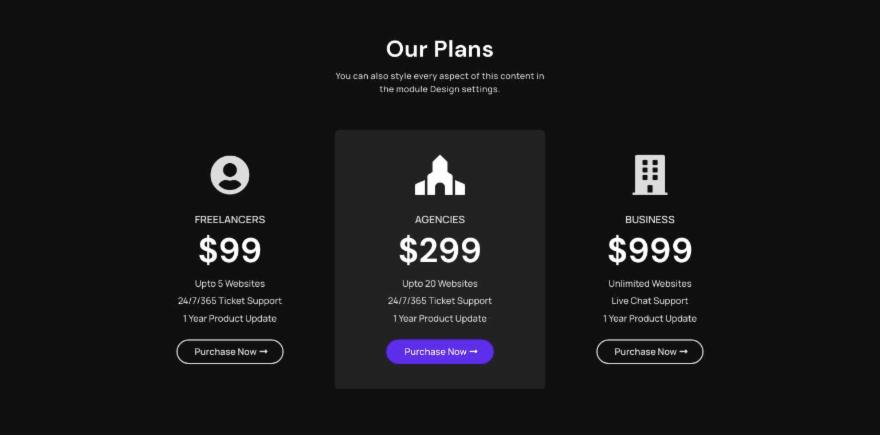The width and height of the screenshot is (880, 435).
Task: Click the $999 price
Action: pos(650,250)
